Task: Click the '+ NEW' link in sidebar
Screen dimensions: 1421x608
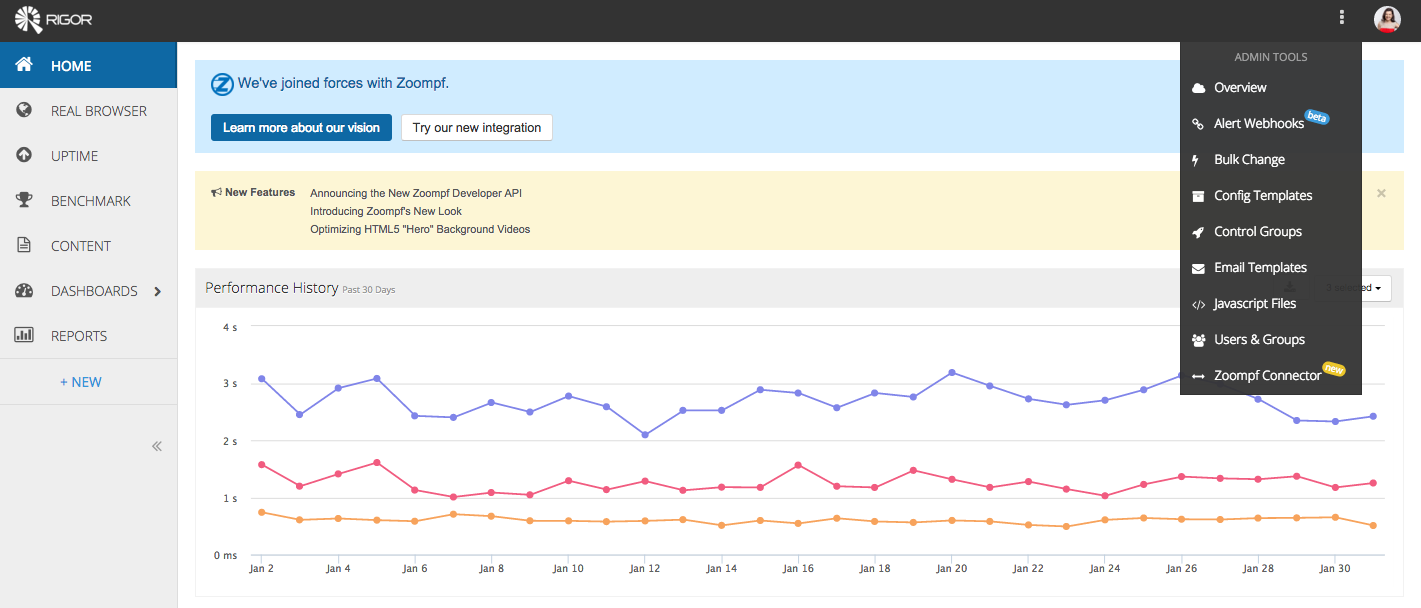Action: click(x=81, y=382)
